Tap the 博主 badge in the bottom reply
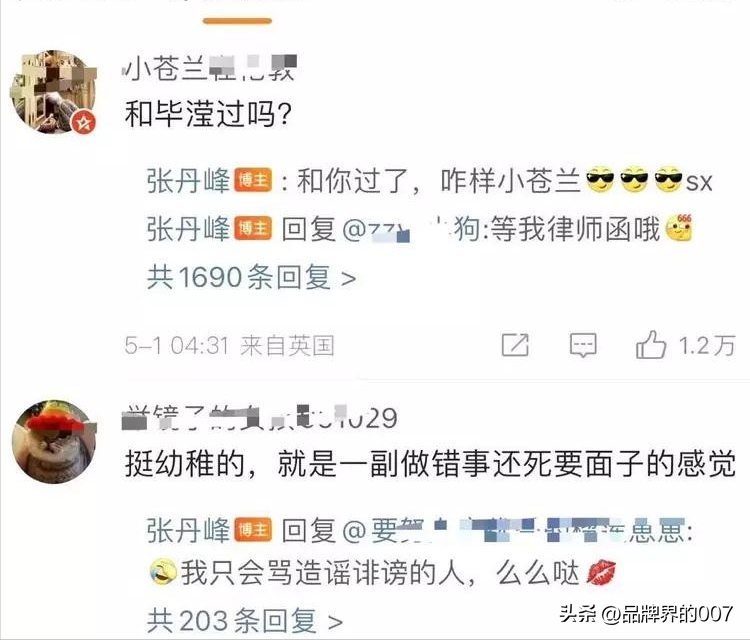750x640 pixels. [253, 530]
